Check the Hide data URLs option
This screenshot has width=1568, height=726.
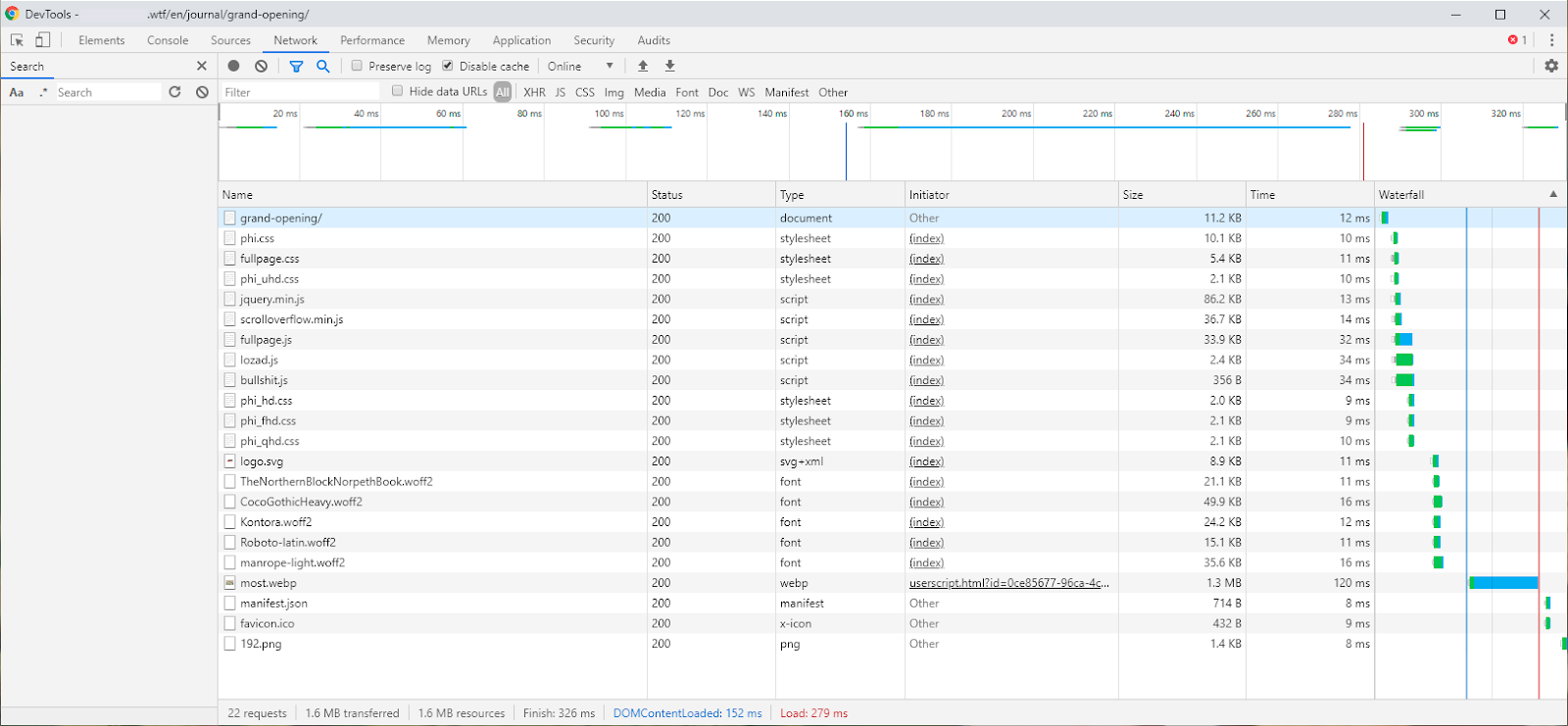(x=398, y=91)
